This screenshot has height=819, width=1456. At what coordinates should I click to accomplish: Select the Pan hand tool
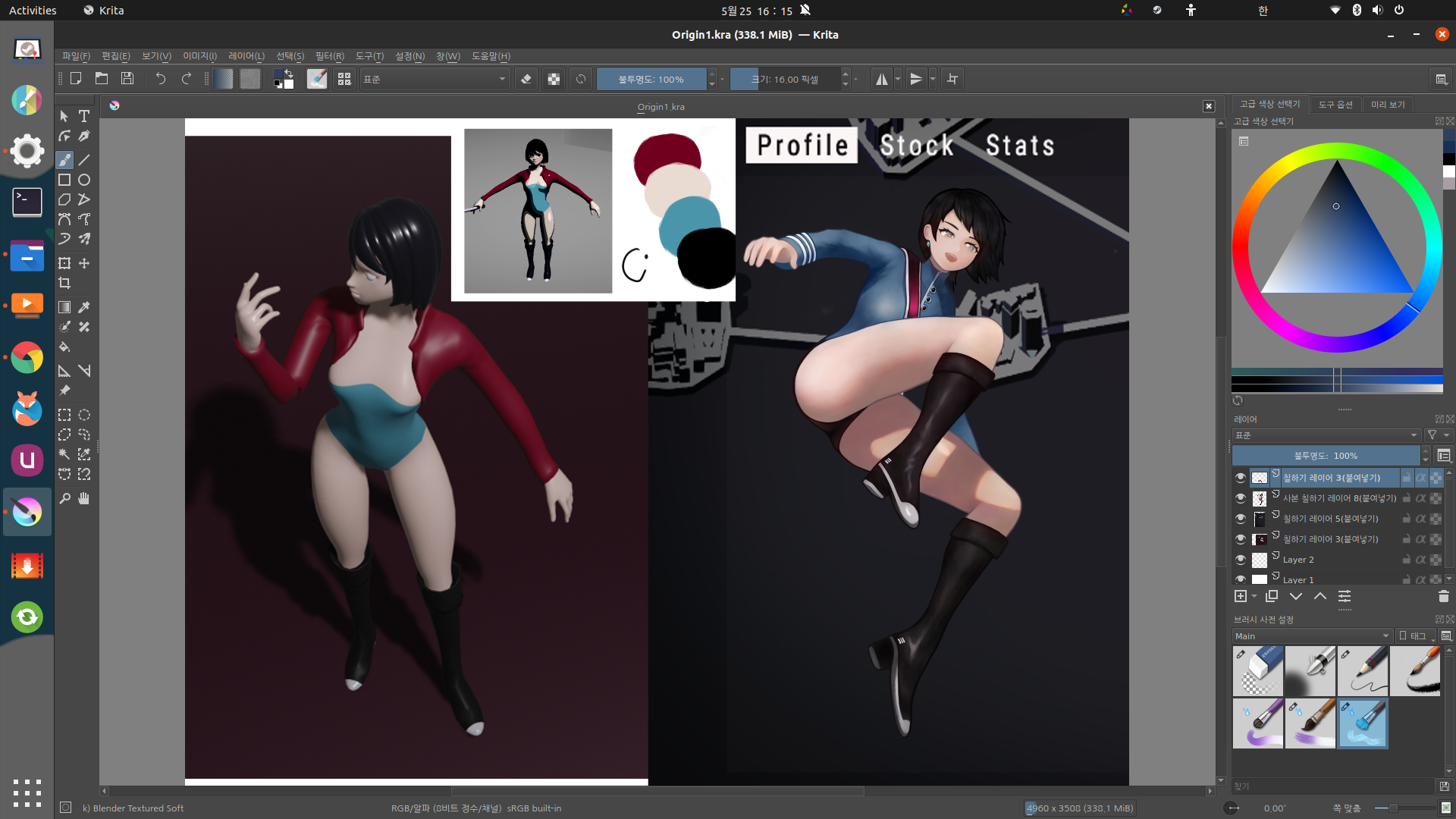[84, 498]
